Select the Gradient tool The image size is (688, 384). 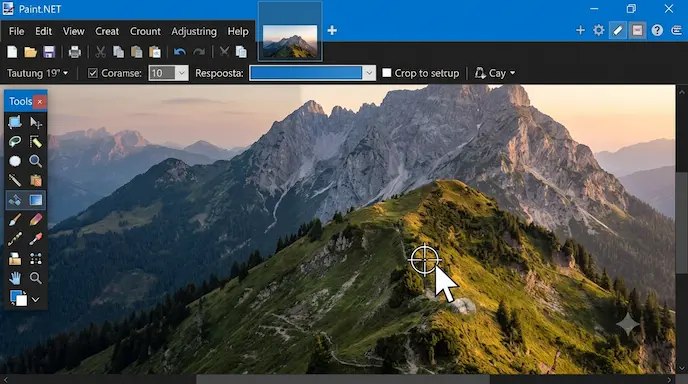(x=36, y=200)
